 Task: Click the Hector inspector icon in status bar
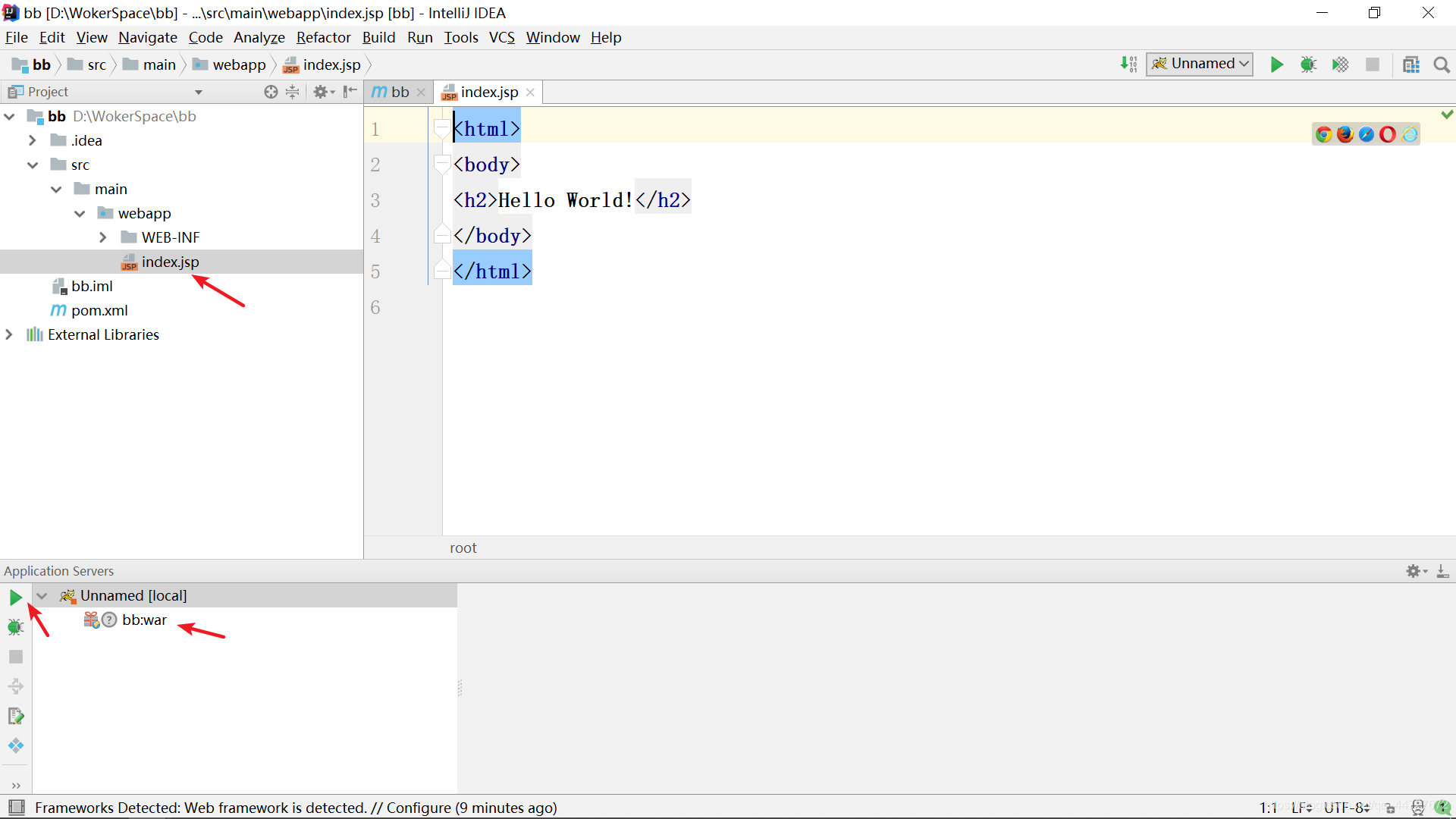1417,808
